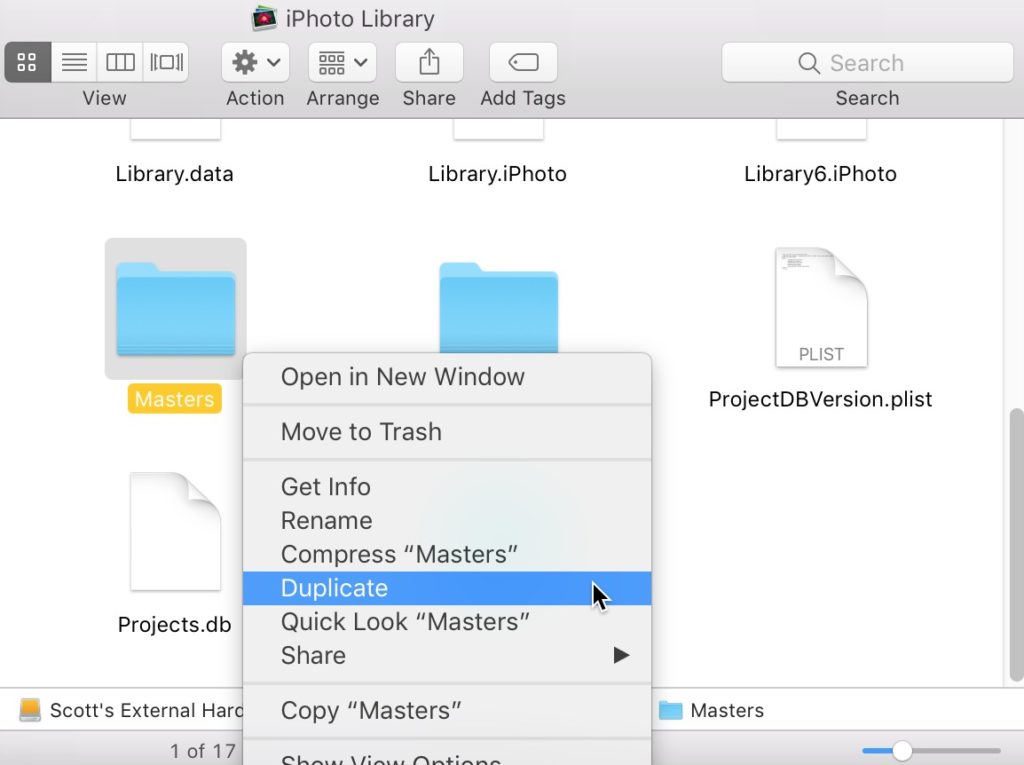Screen dimensions: 1024x765
Task: Click the Add Tags icon
Action: tap(522, 62)
